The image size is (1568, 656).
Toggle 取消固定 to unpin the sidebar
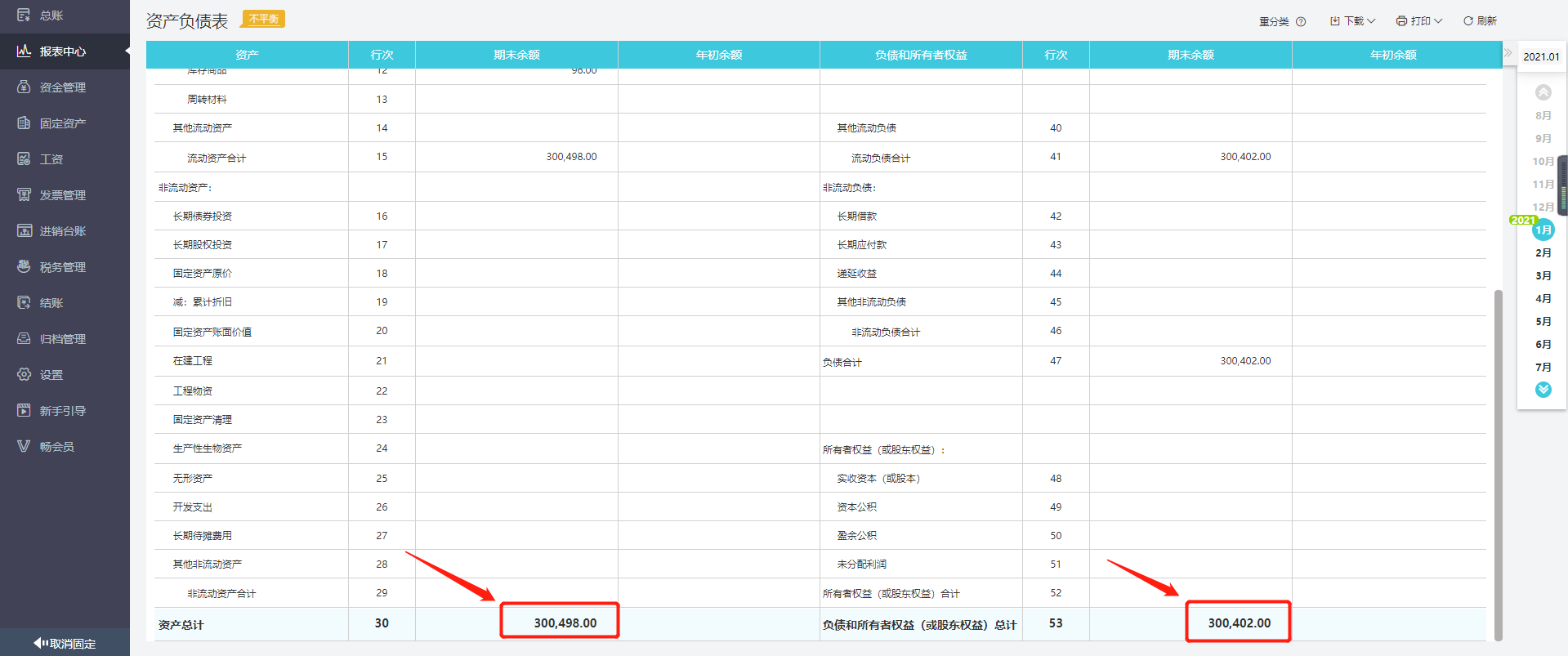point(65,644)
